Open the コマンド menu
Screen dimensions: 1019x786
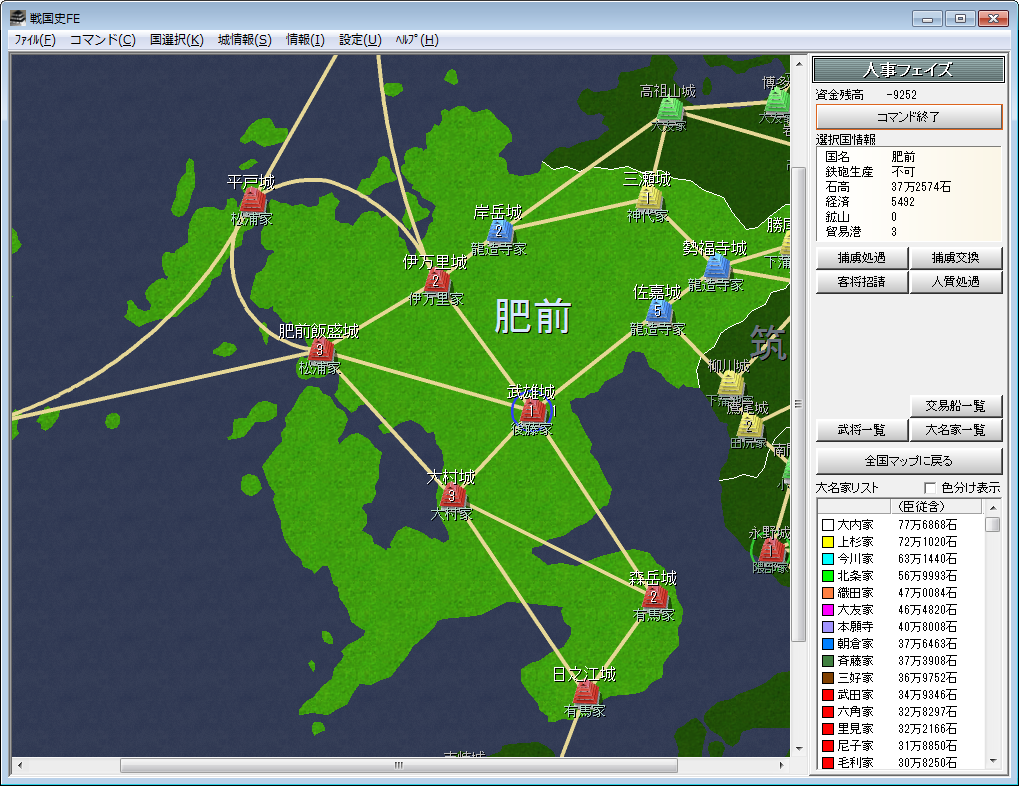click(103, 40)
